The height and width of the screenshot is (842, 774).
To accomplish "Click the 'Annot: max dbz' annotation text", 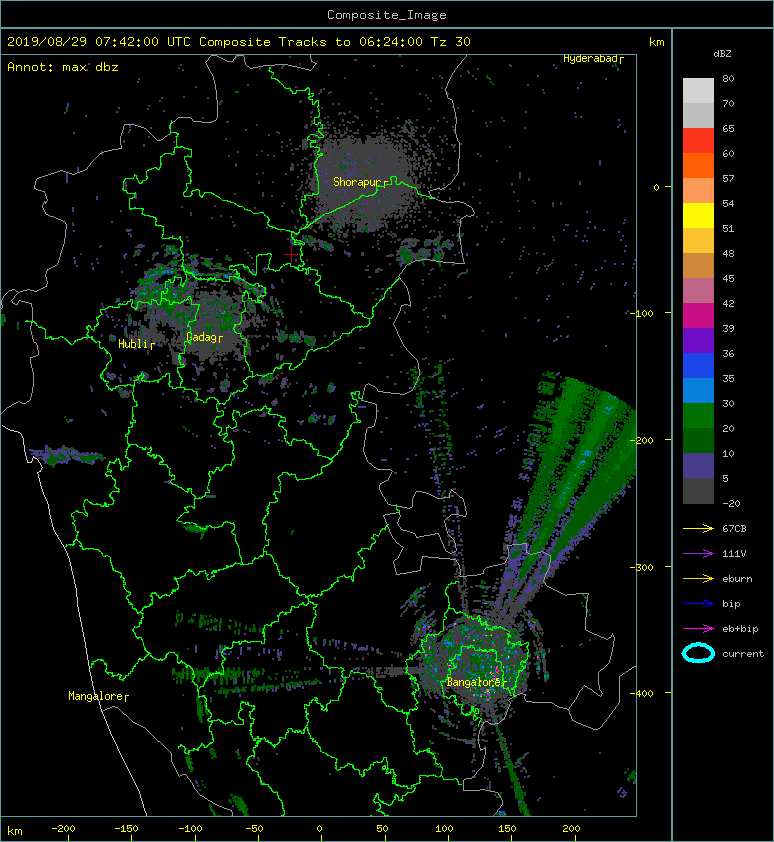I will [63, 67].
